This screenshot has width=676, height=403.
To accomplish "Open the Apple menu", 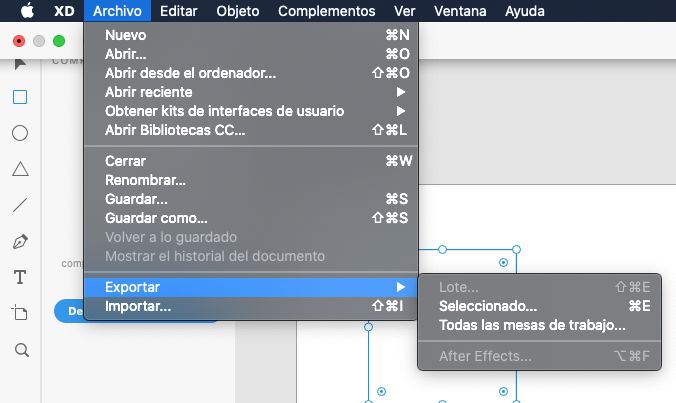I will [28, 11].
